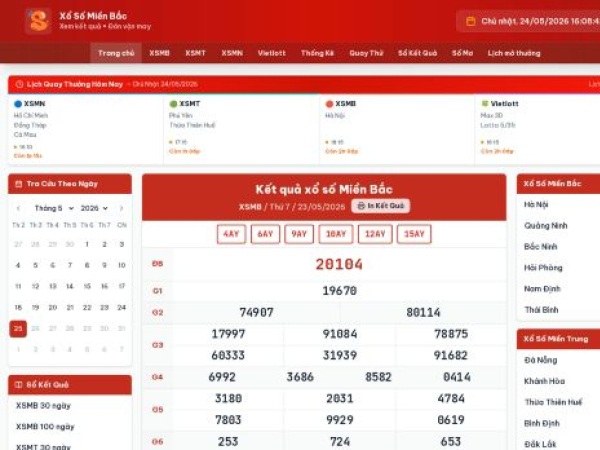
Task: Open Đà Nẵng lottery link
Action: (540, 360)
